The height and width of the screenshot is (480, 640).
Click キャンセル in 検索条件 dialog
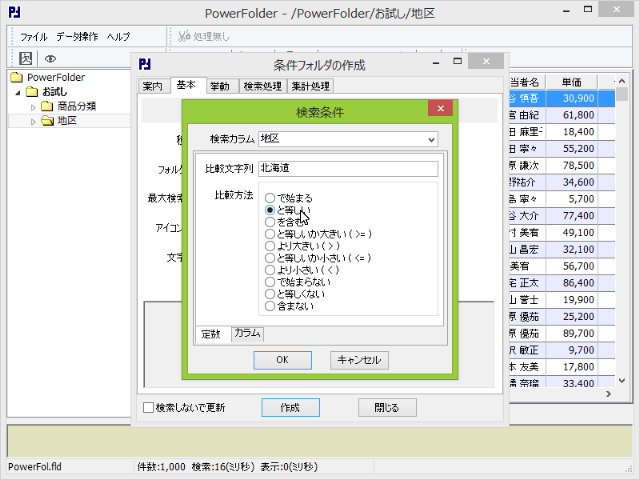(x=359, y=360)
